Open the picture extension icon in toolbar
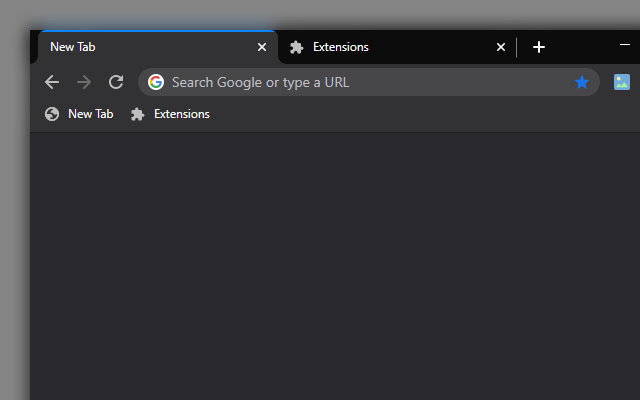The width and height of the screenshot is (640, 400). click(x=622, y=82)
